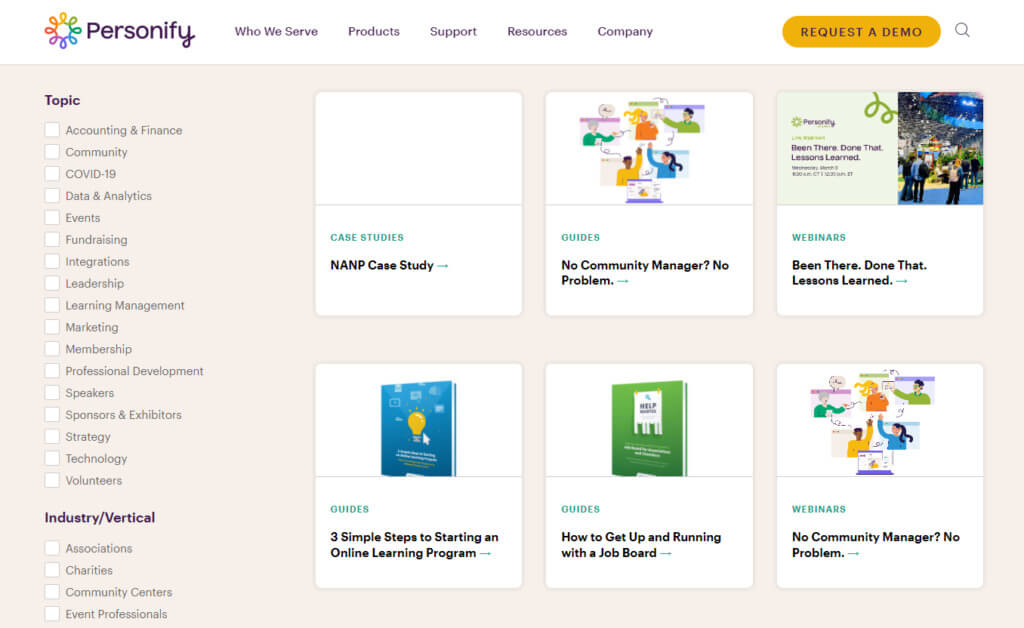Open the Who We Serve menu
Viewport: 1024px width, 628px height.
[276, 31]
